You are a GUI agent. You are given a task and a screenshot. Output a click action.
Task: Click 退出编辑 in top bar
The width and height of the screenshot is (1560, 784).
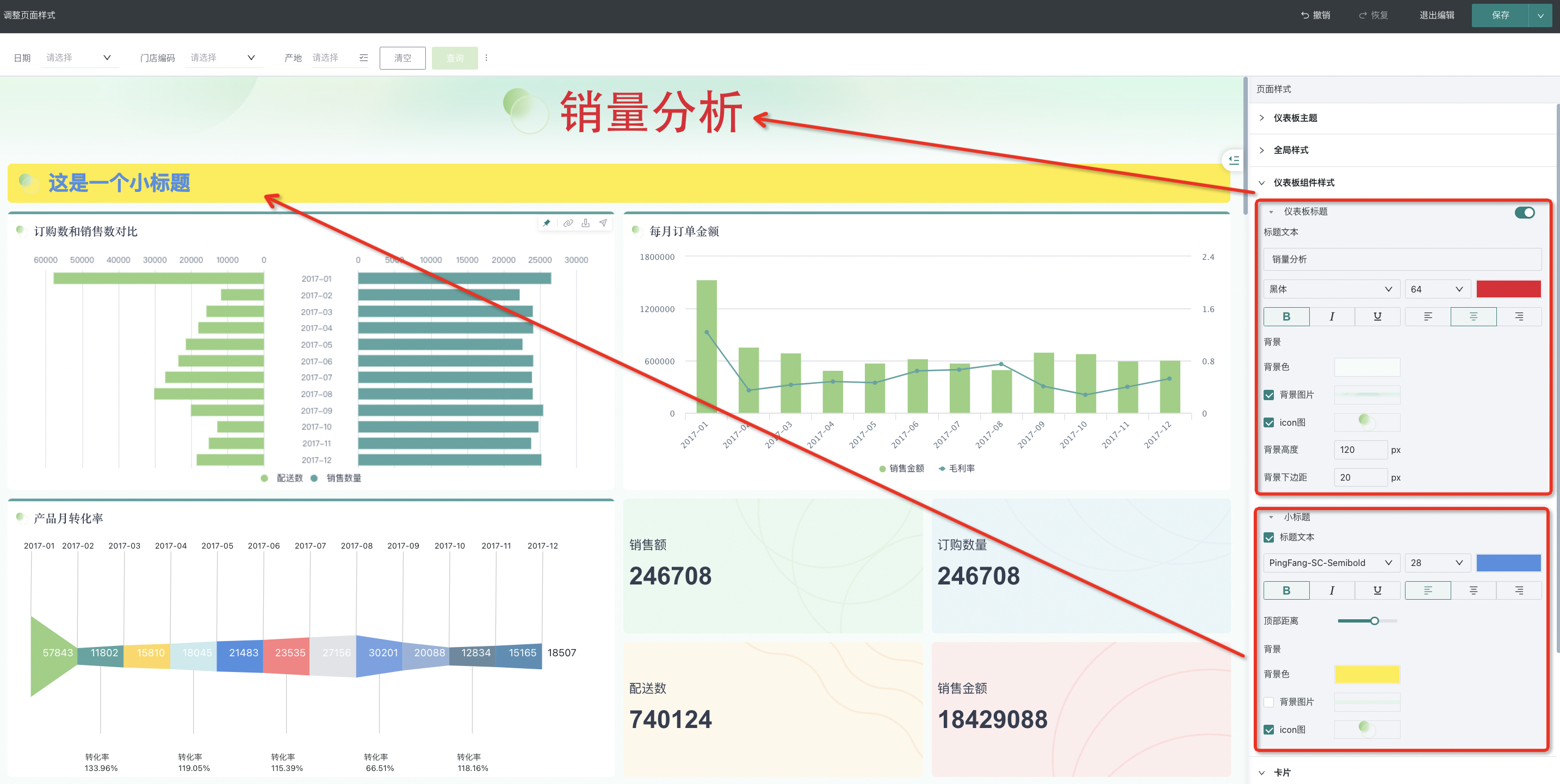pyautogui.click(x=1437, y=15)
